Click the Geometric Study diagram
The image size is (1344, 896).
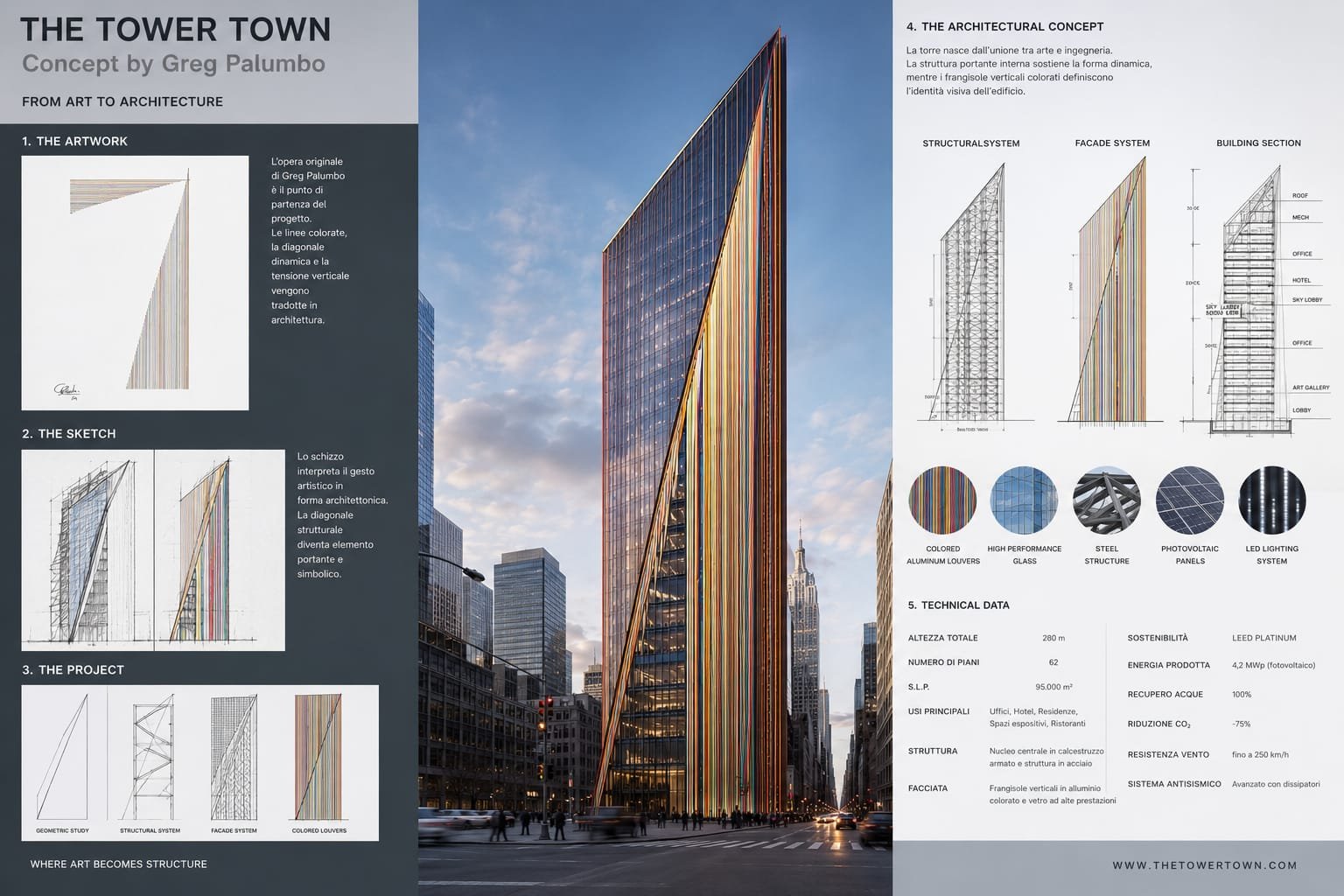(63, 757)
